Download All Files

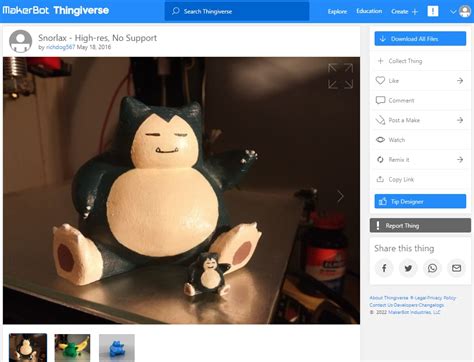pos(420,39)
